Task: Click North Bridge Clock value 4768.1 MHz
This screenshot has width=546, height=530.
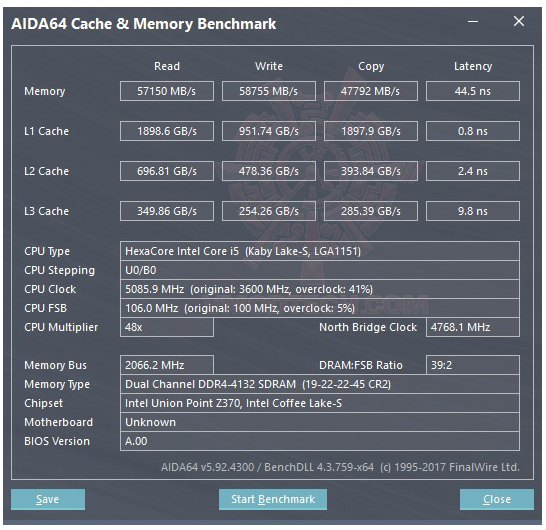Action: coord(473,327)
